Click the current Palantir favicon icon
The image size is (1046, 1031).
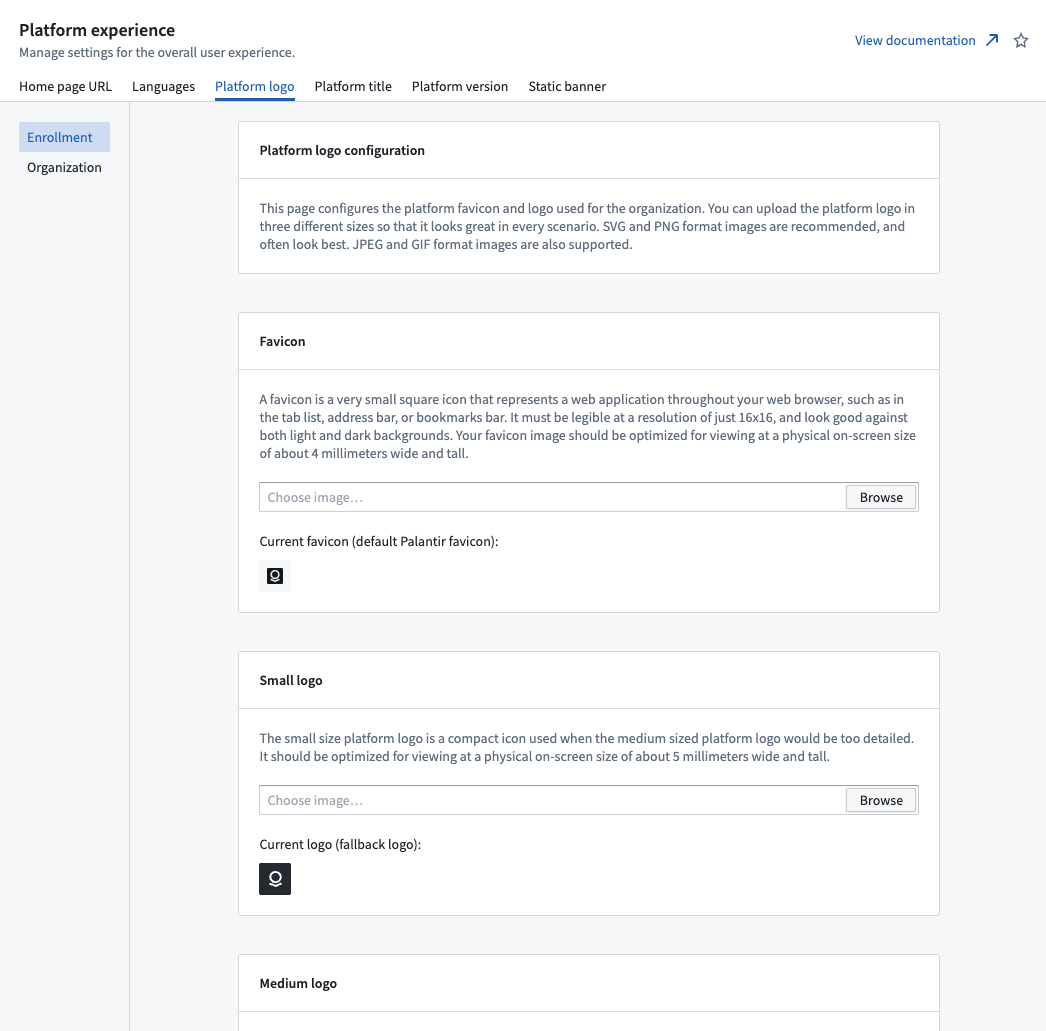[x=275, y=576]
